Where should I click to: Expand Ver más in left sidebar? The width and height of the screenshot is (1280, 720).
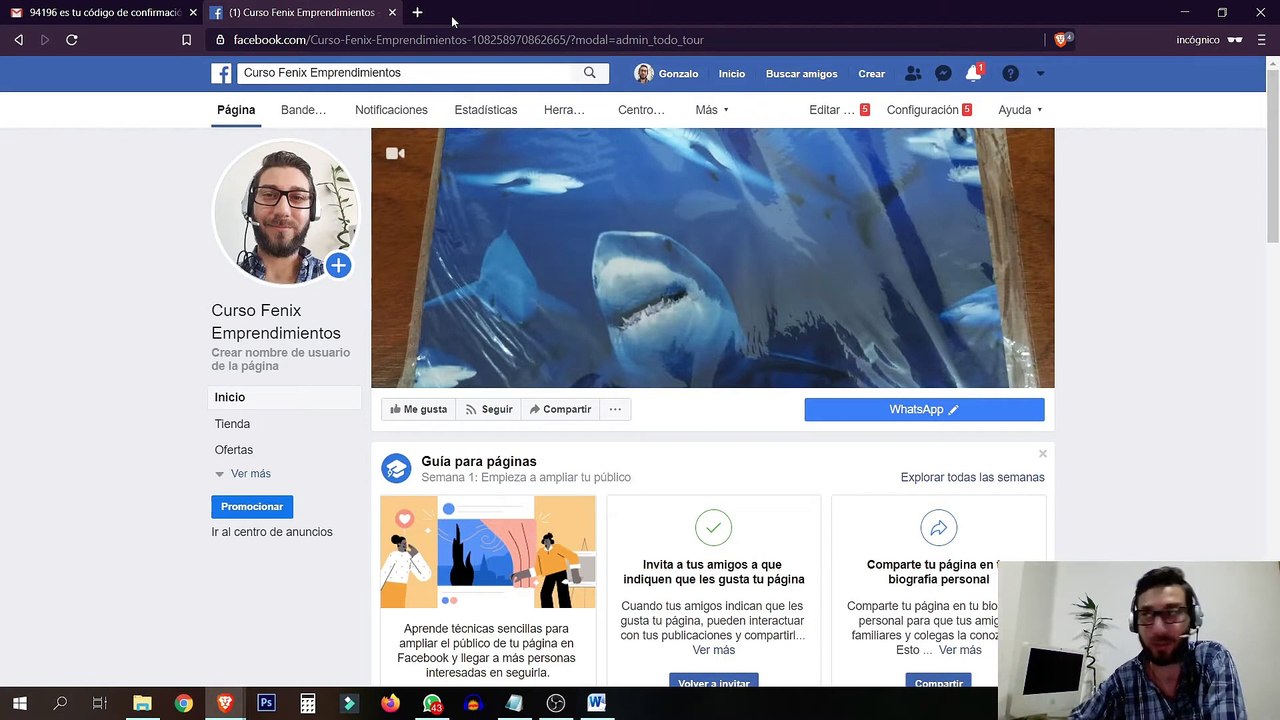coord(243,474)
